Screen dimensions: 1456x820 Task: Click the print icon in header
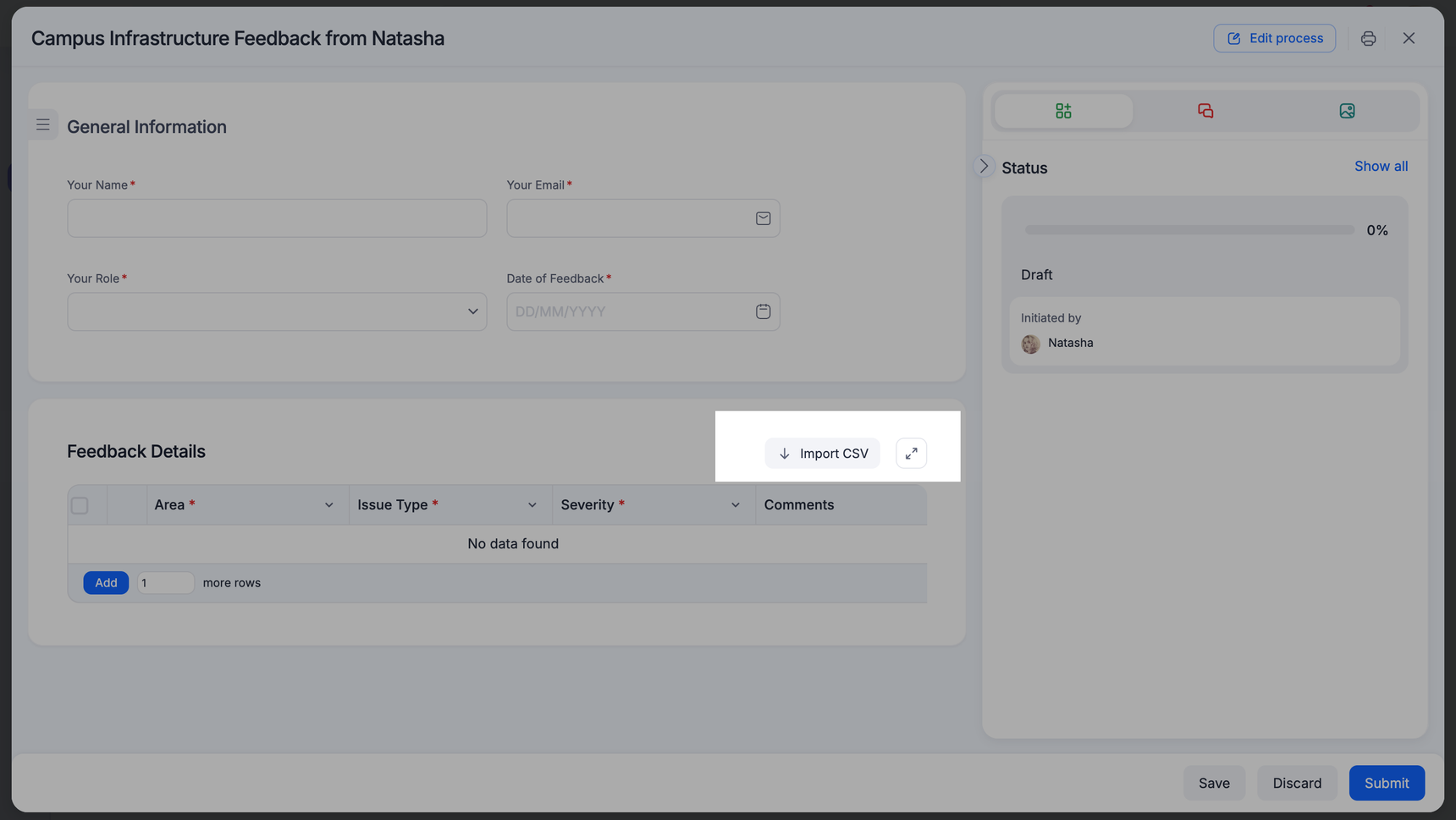[1368, 39]
